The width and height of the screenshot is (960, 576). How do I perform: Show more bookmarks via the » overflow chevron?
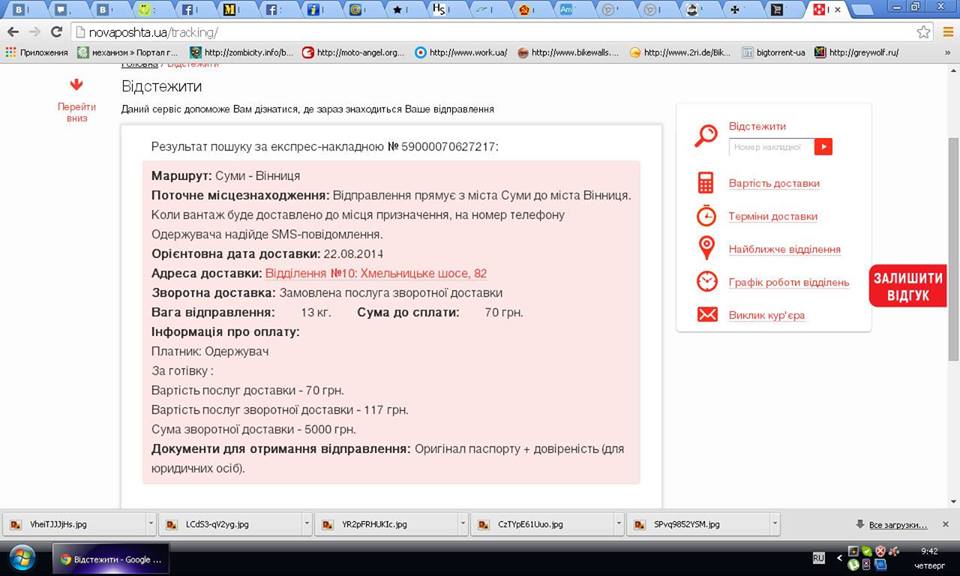tap(947, 53)
